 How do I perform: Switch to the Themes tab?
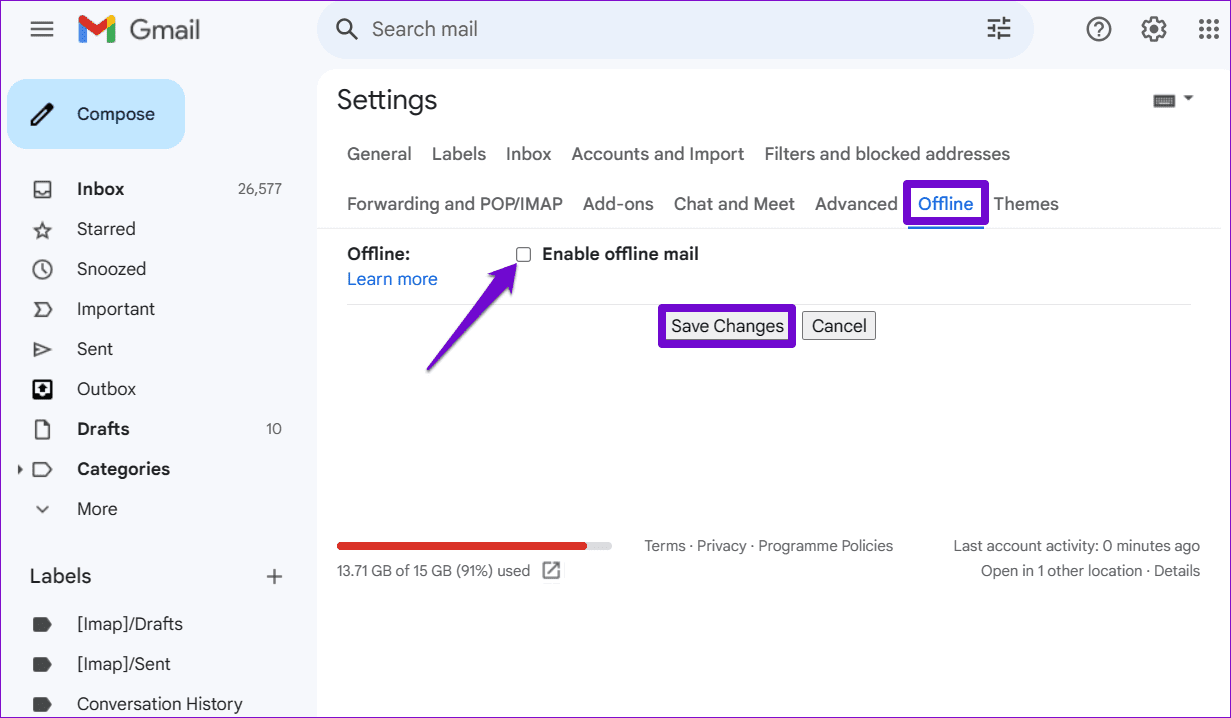pyautogui.click(x=1026, y=203)
